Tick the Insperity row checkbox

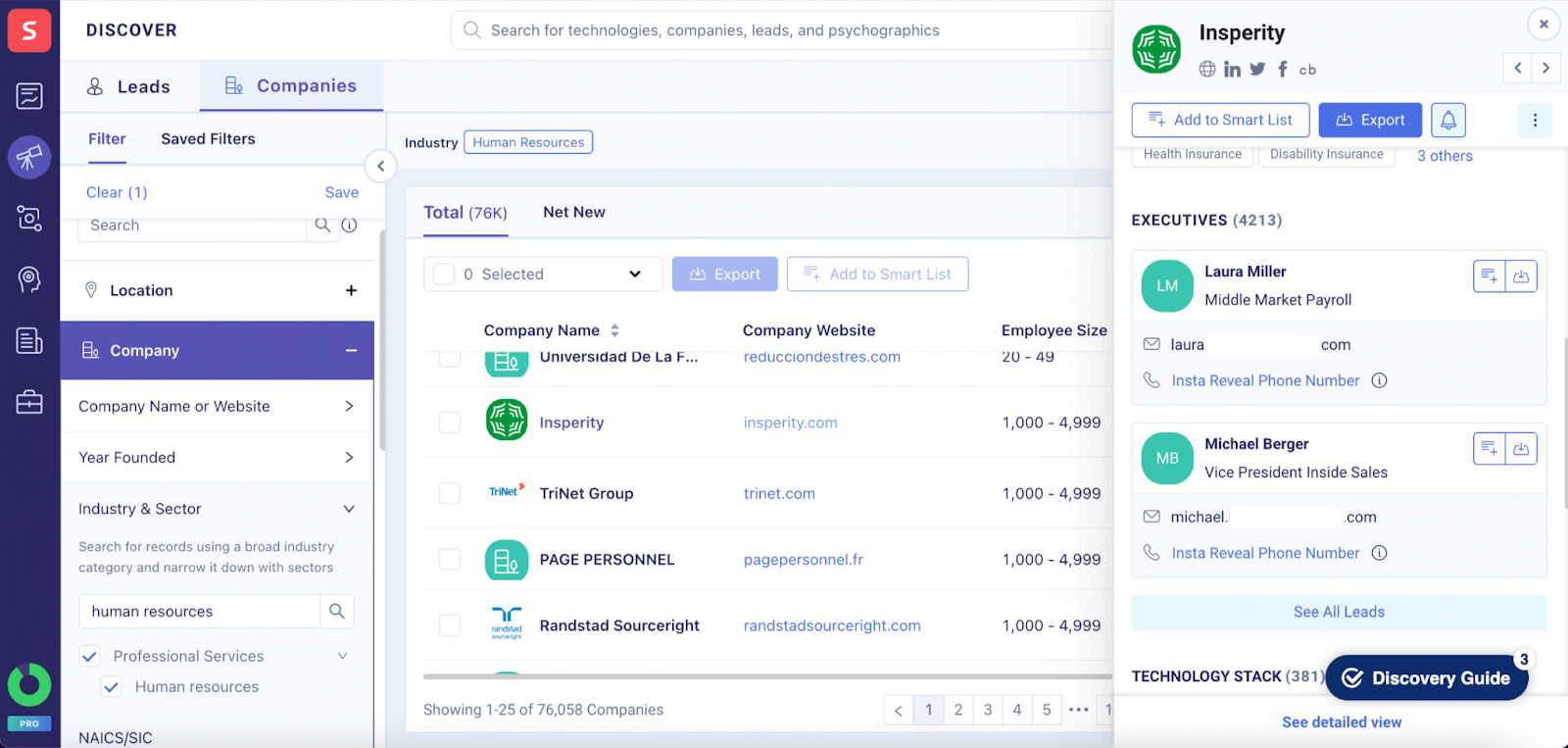click(450, 423)
